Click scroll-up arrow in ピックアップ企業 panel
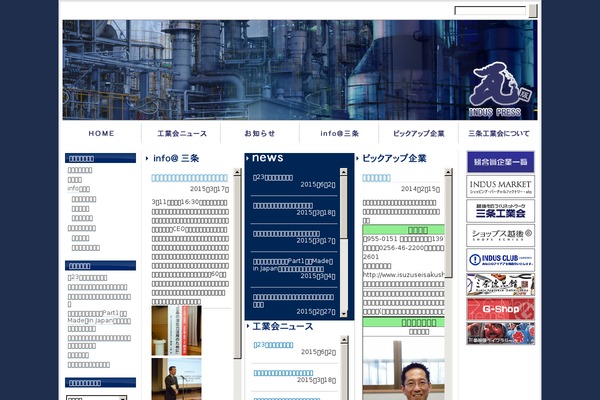Image resolution: width=600 pixels, height=400 pixels. [x=448, y=172]
